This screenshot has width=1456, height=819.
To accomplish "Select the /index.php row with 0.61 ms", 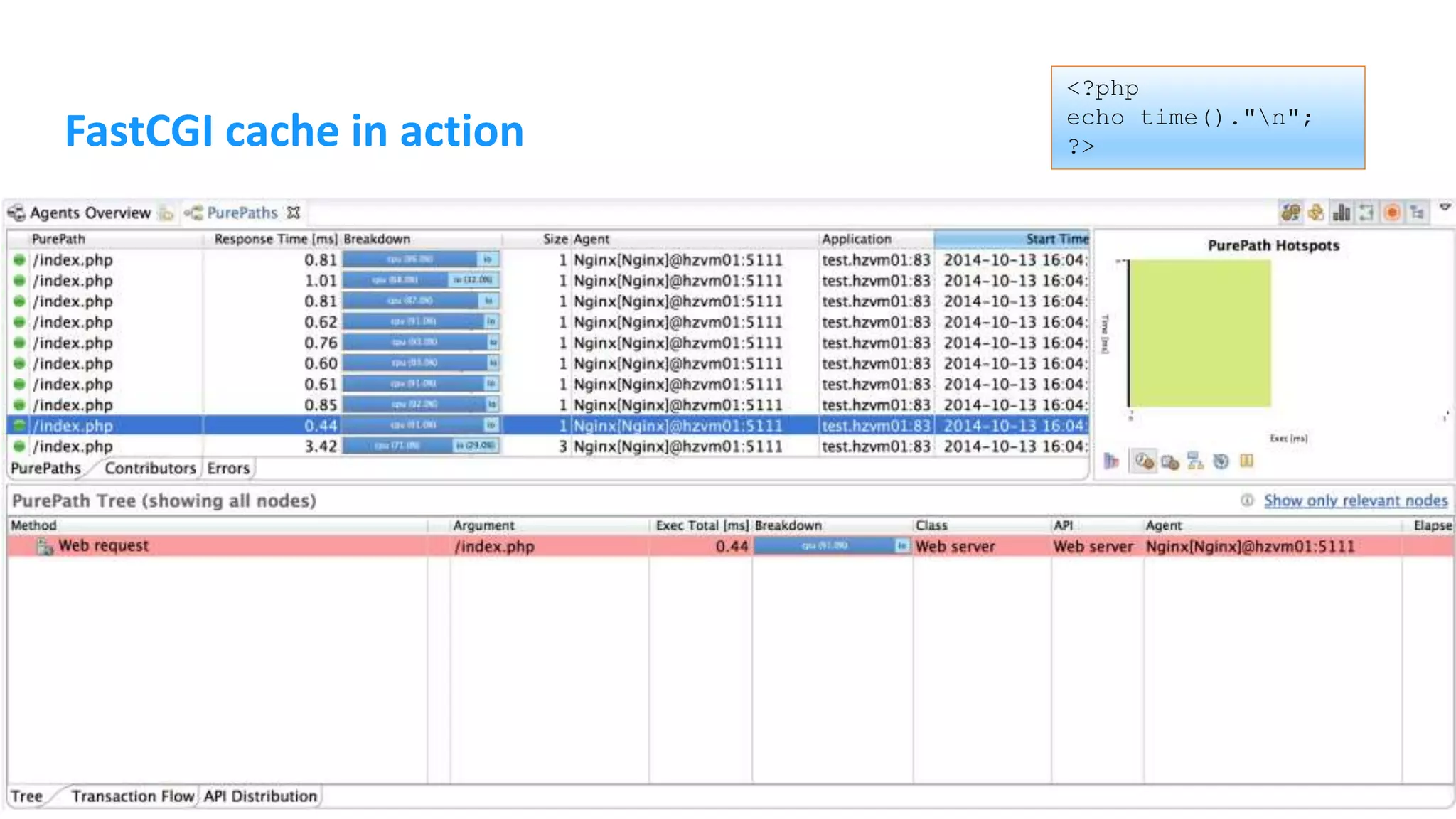I will [x=547, y=384].
